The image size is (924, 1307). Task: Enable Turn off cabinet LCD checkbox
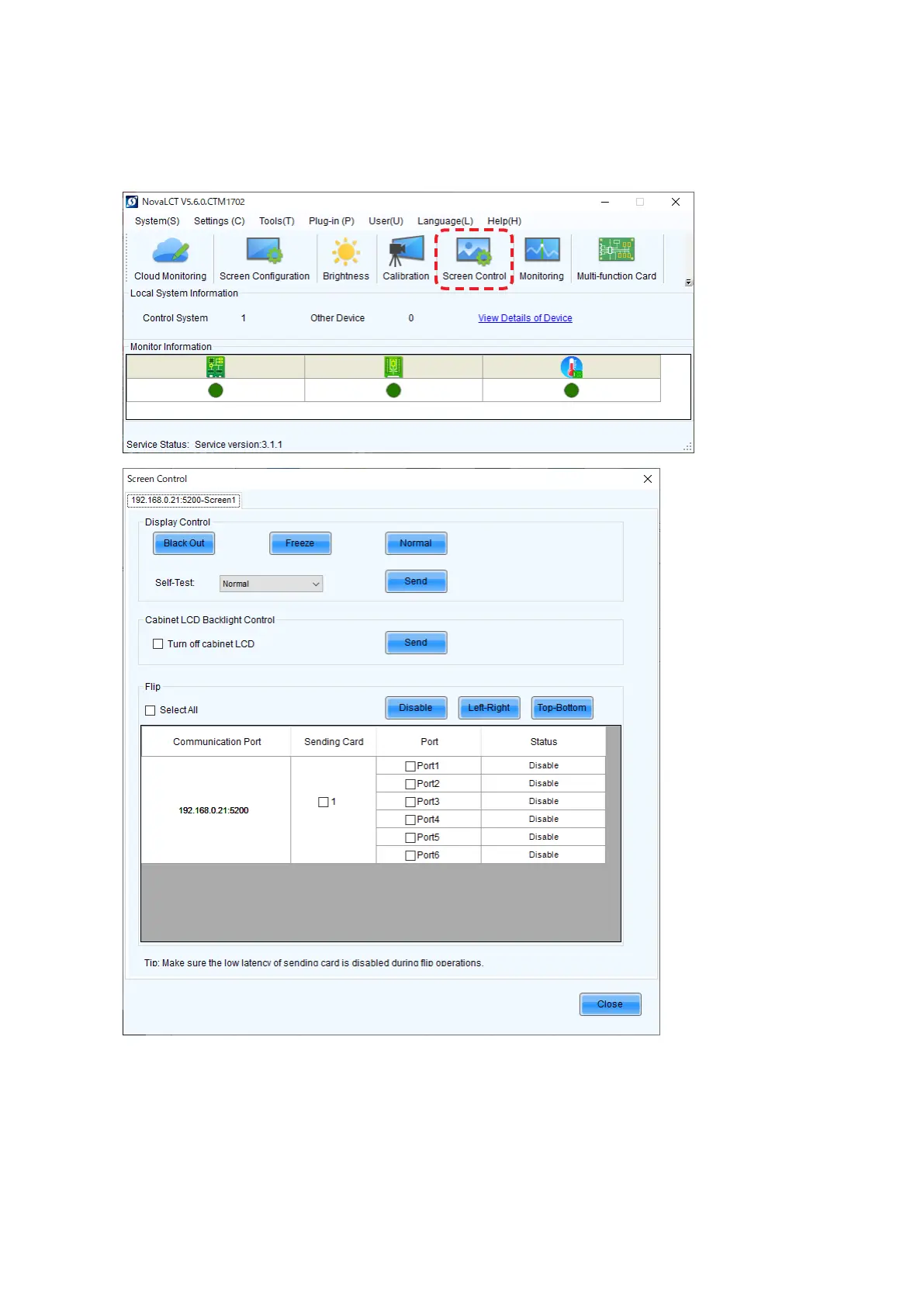point(158,644)
